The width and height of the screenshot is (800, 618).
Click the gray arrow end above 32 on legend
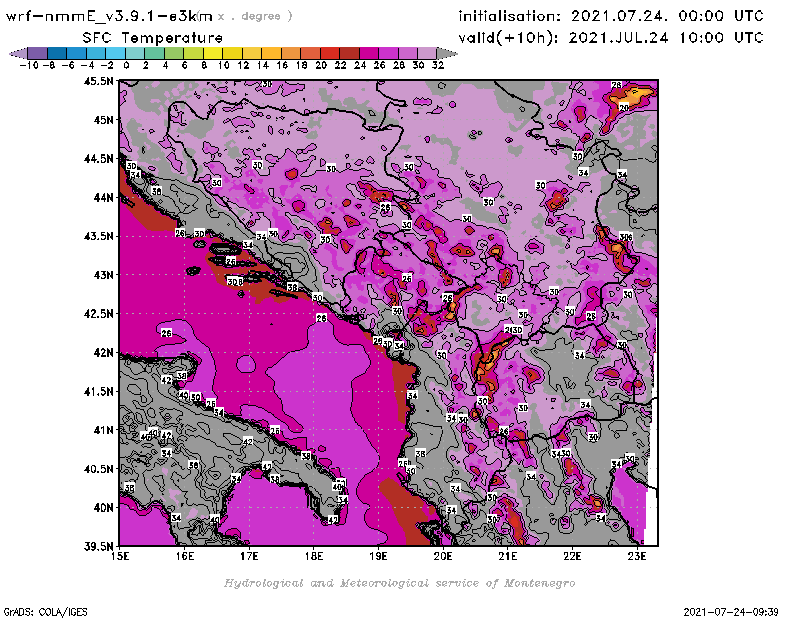point(447,53)
